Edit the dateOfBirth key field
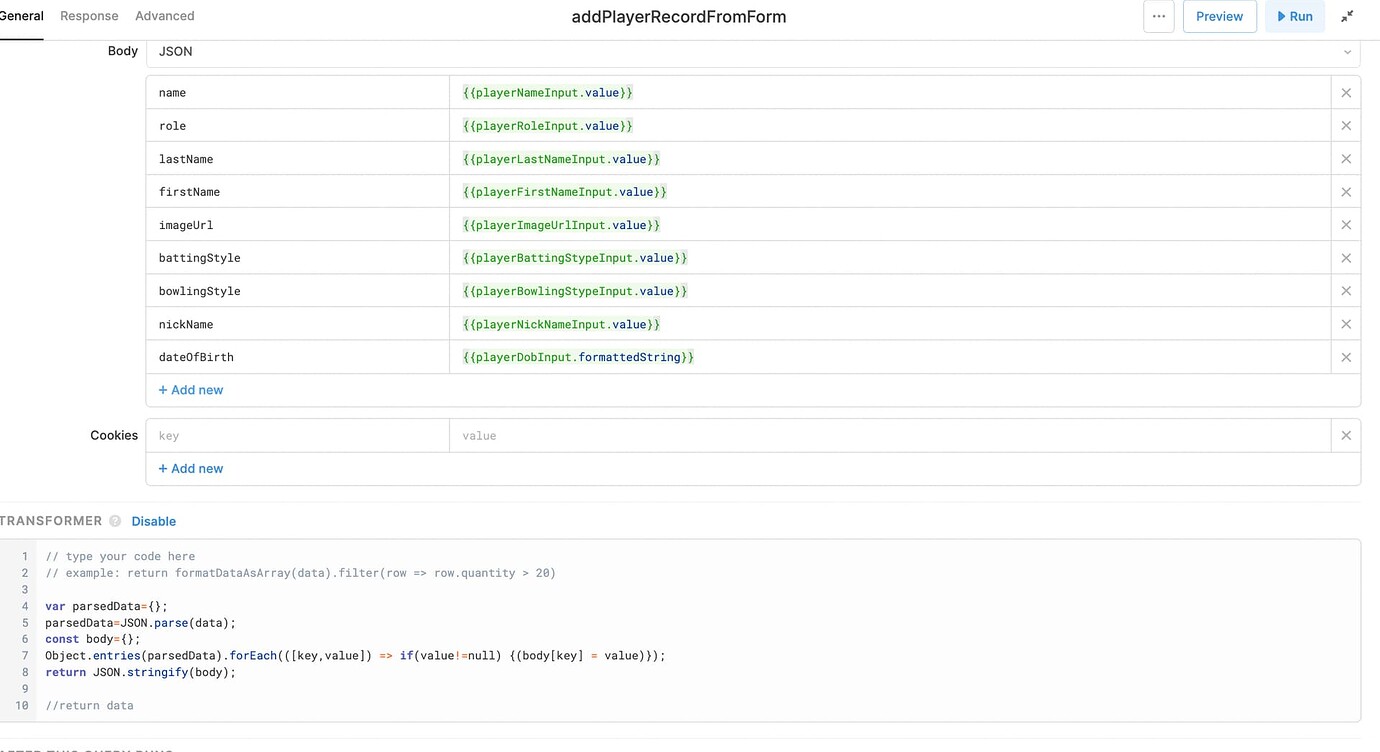1380x752 pixels. [x=298, y=357]
